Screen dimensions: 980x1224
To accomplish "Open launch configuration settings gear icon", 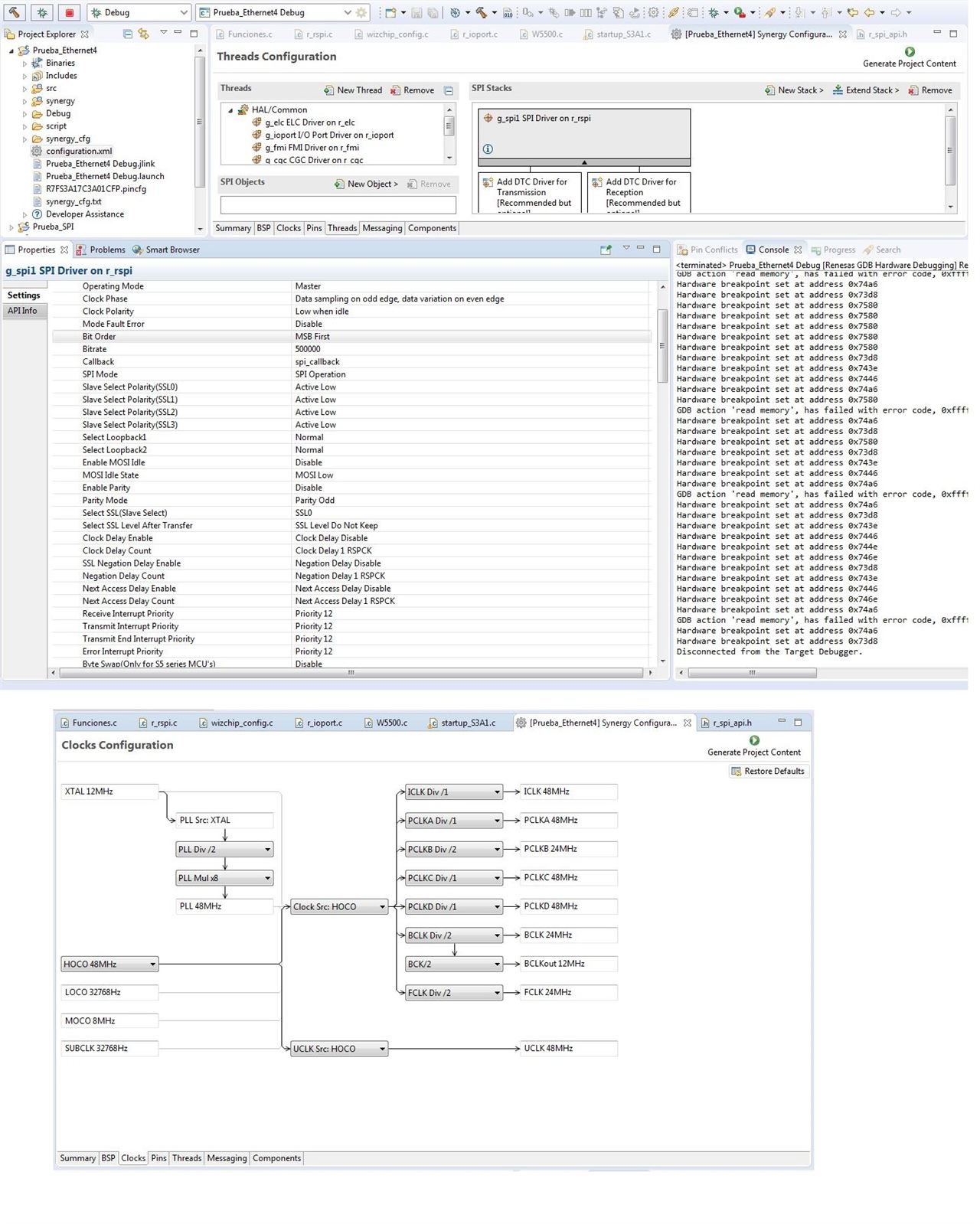I will 361,12.
